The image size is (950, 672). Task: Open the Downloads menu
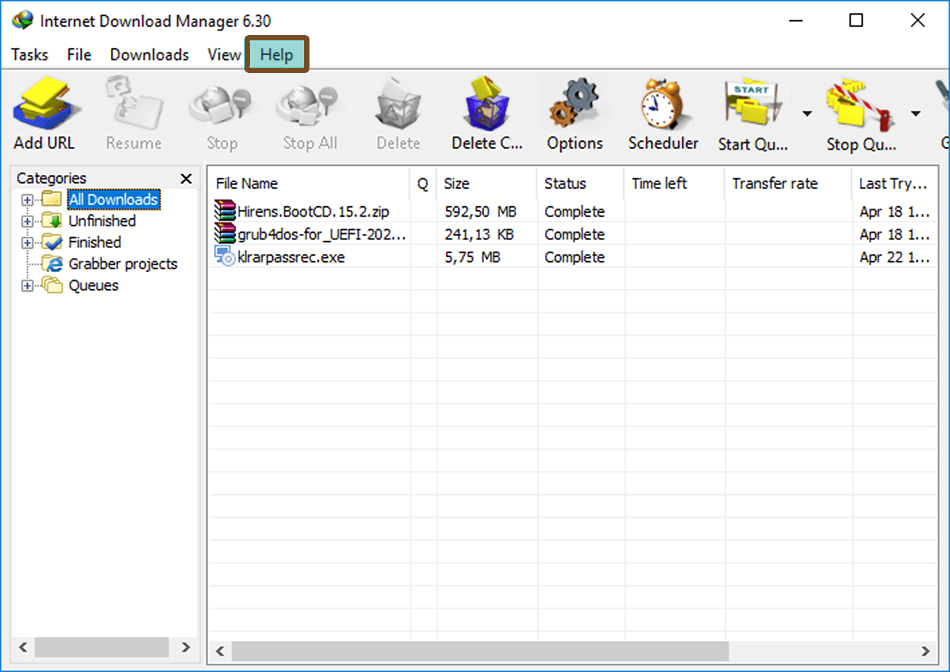(x=149, y=55)
